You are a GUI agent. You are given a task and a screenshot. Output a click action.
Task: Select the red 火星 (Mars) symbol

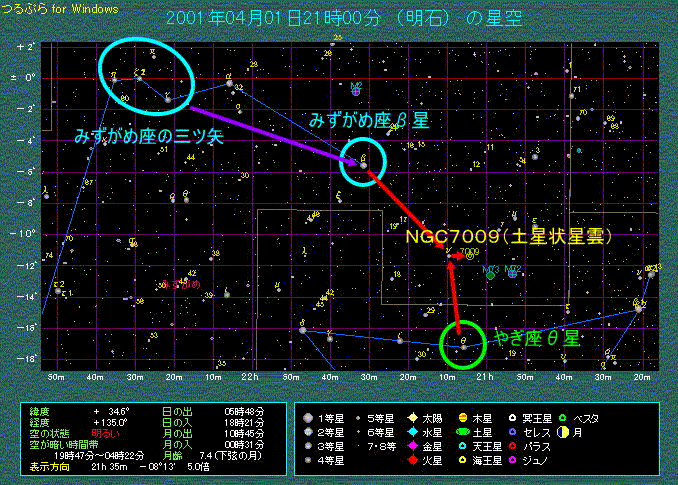click(x=413, y=460)
